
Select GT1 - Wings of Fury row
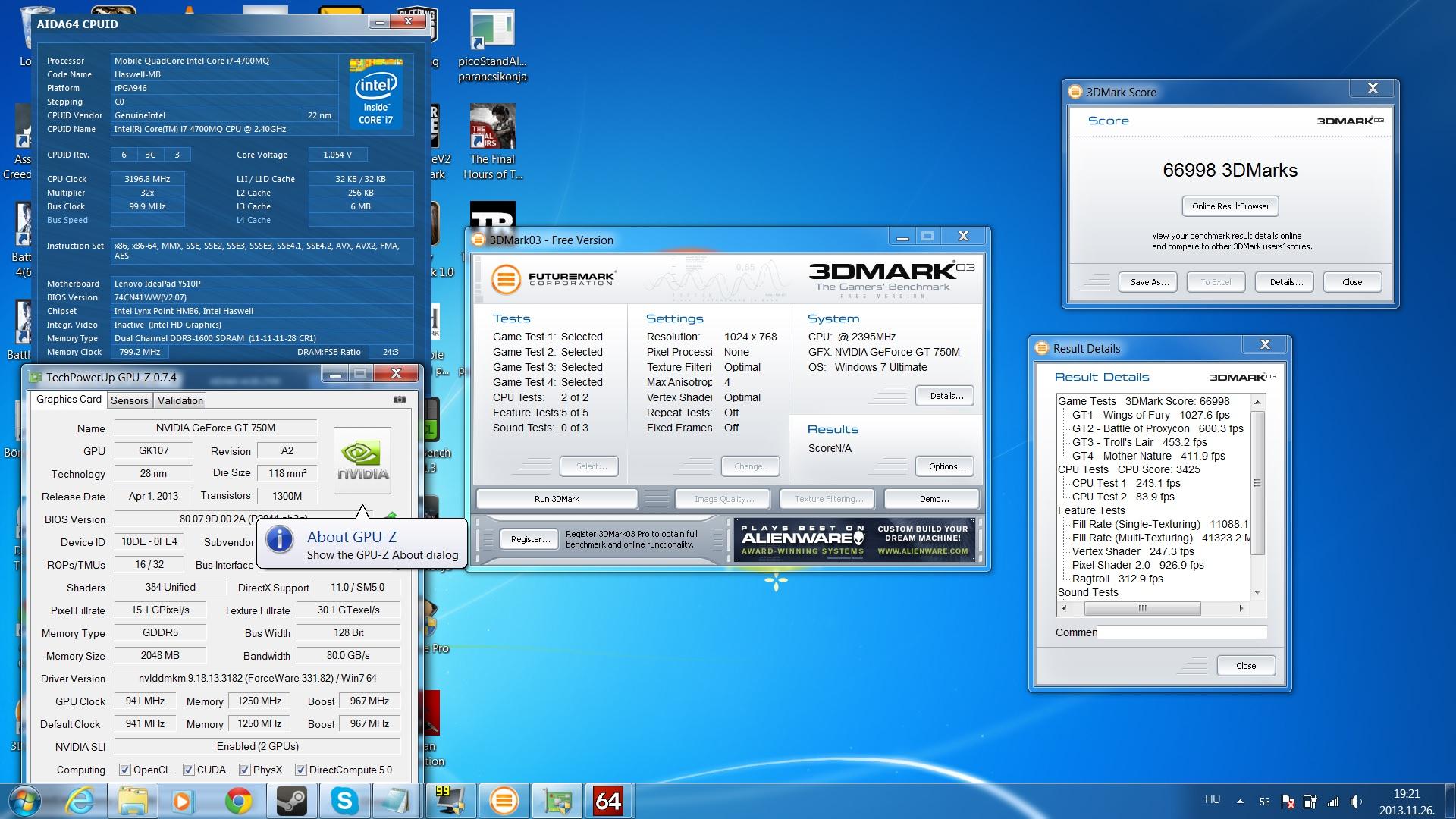point(1150,415)
